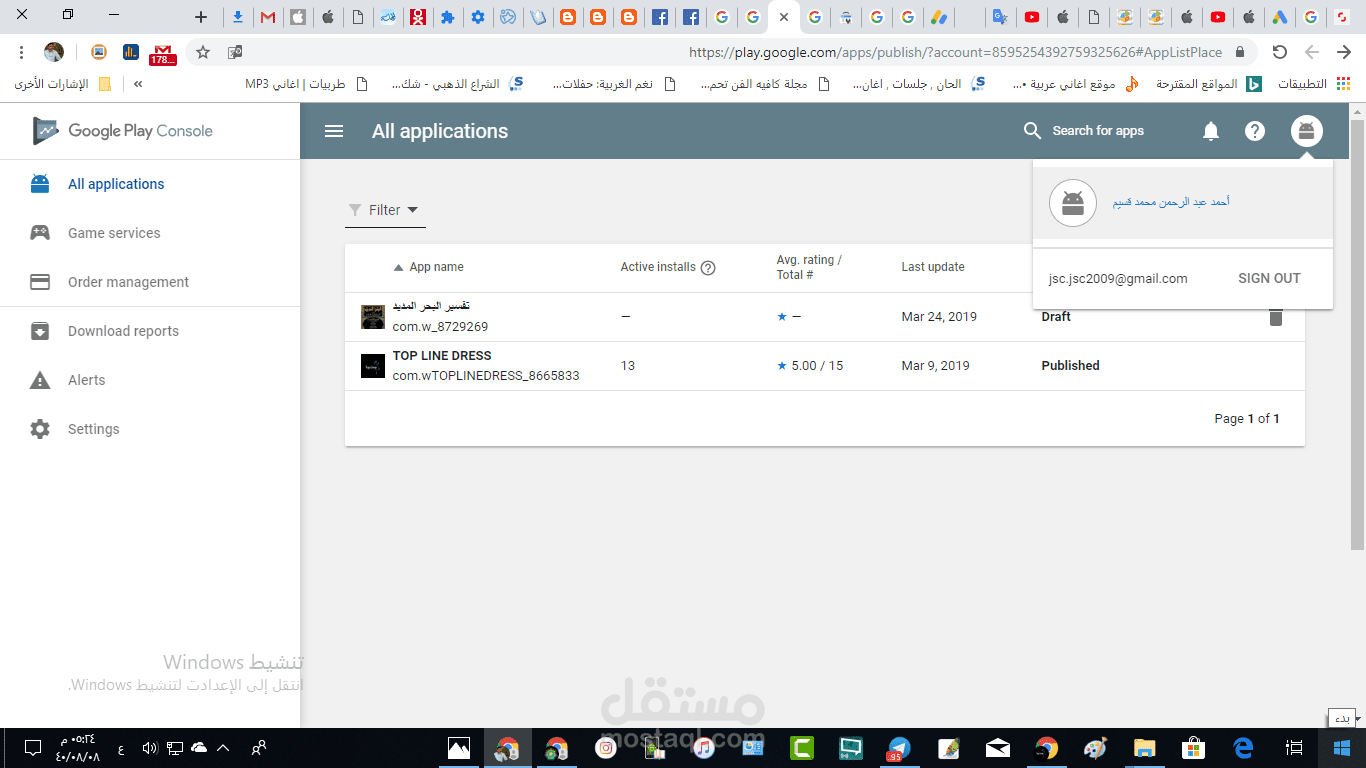
Task: Click the 5.00 / 15 rating value
Action: coord(817,366)
